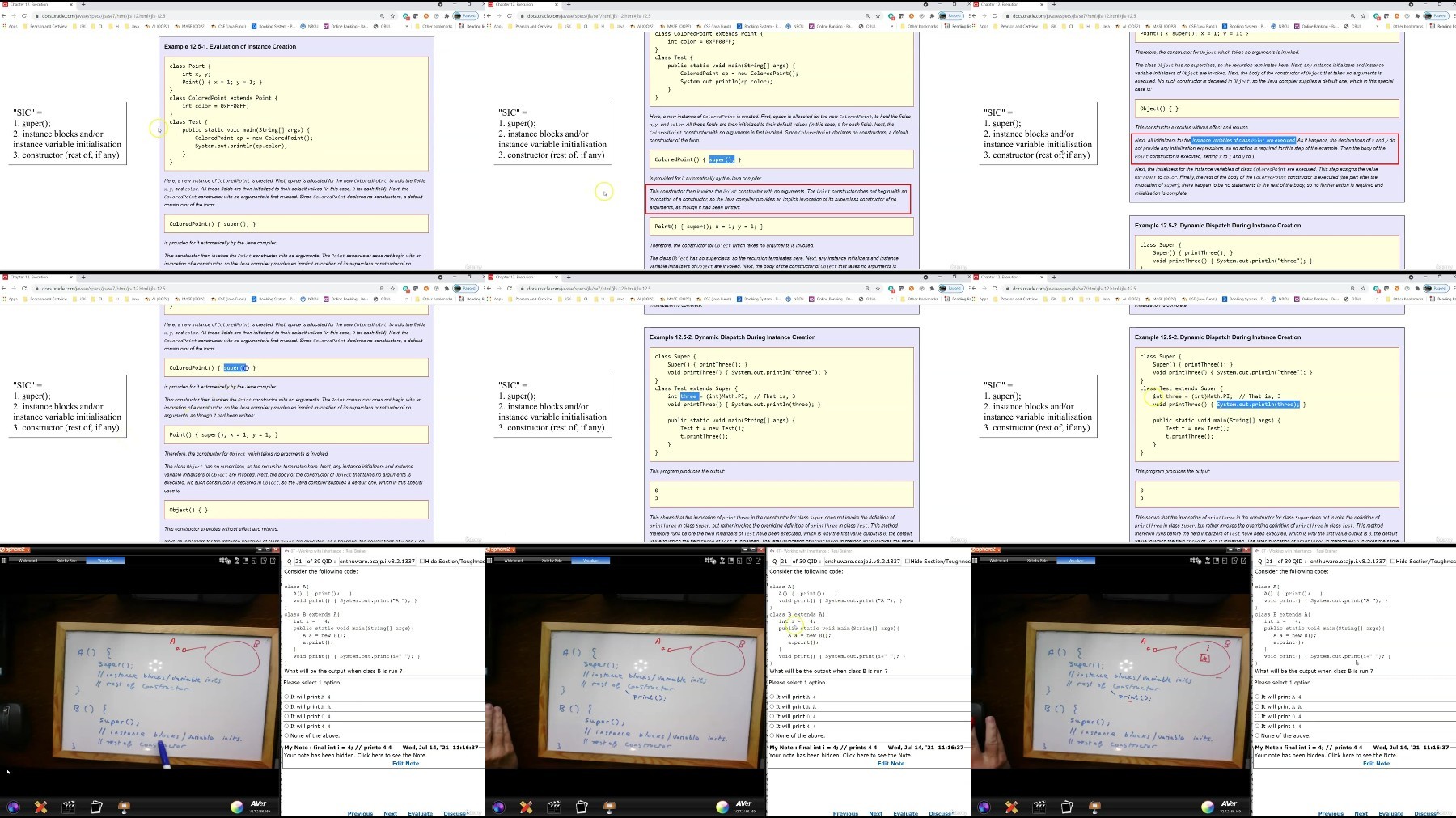Open the purple sphere tool in bottom-right AVer panel
This screenshot has height=818, width=1456.
(984, 807)
